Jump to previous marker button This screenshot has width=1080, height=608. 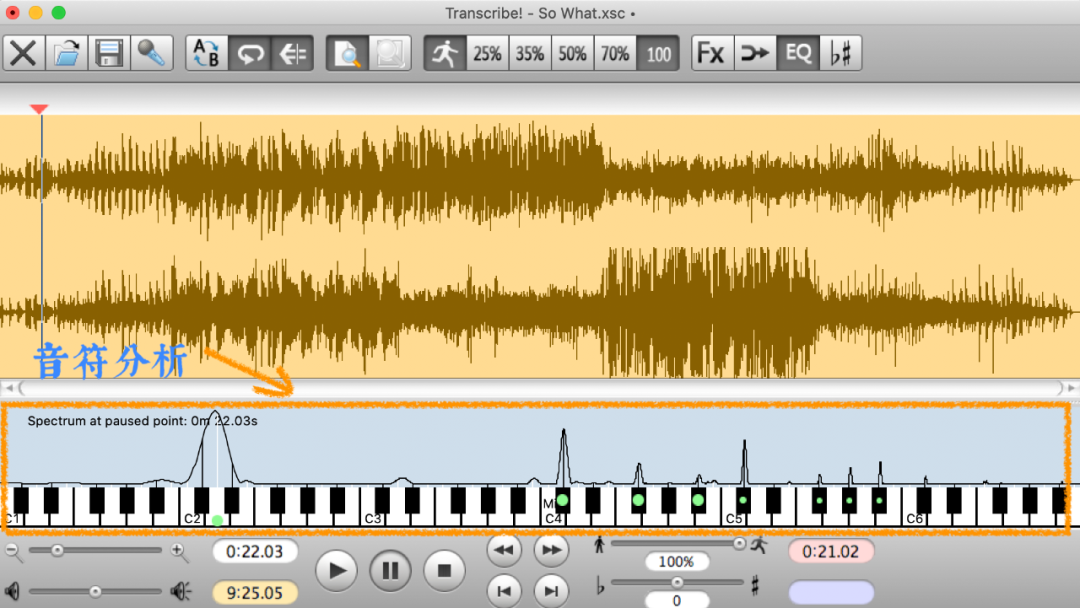pos(503,591)
